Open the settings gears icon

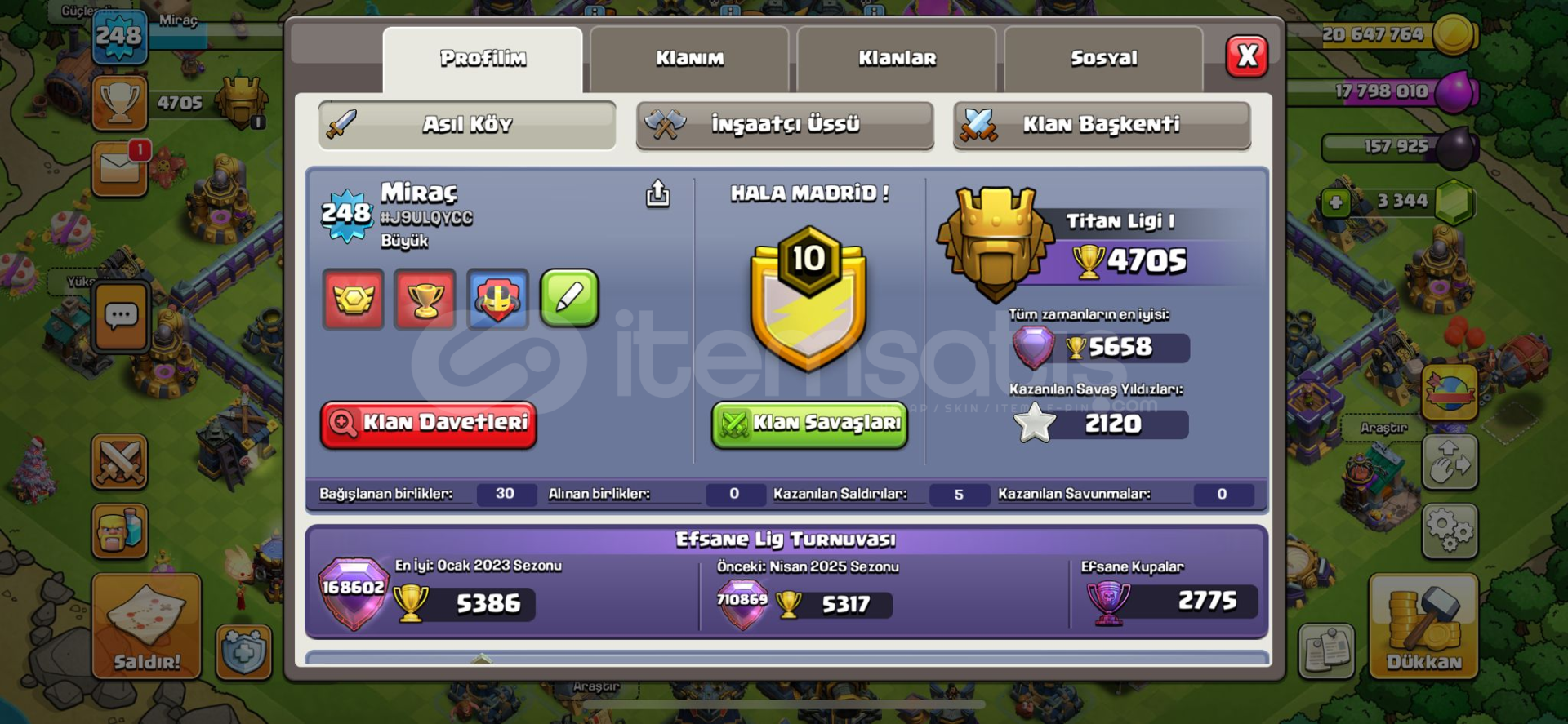[1450, 531]
